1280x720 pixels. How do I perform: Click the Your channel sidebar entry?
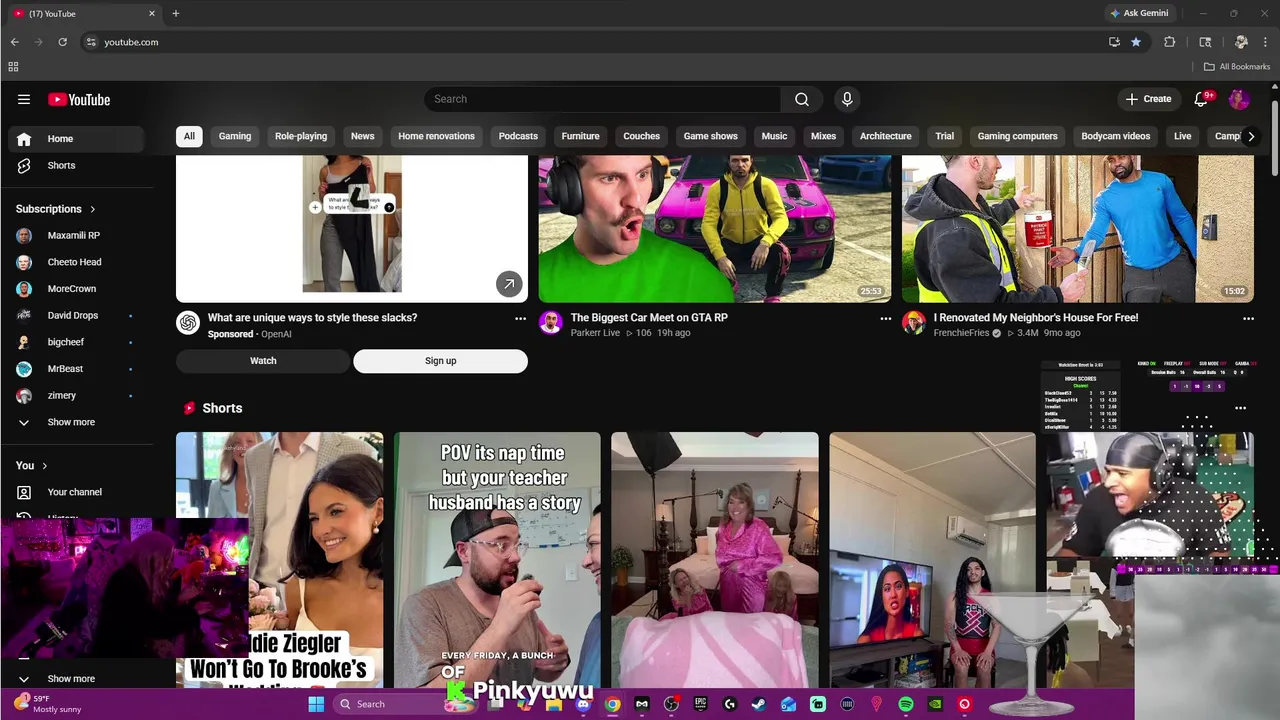75,492
